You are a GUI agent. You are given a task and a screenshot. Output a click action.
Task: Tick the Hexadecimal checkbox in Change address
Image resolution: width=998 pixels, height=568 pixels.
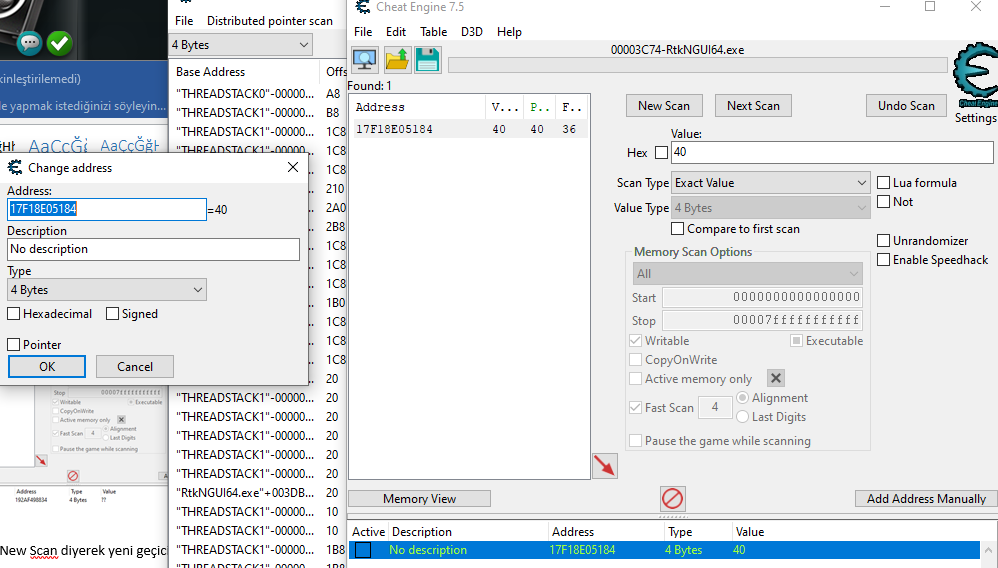(13, 314)
